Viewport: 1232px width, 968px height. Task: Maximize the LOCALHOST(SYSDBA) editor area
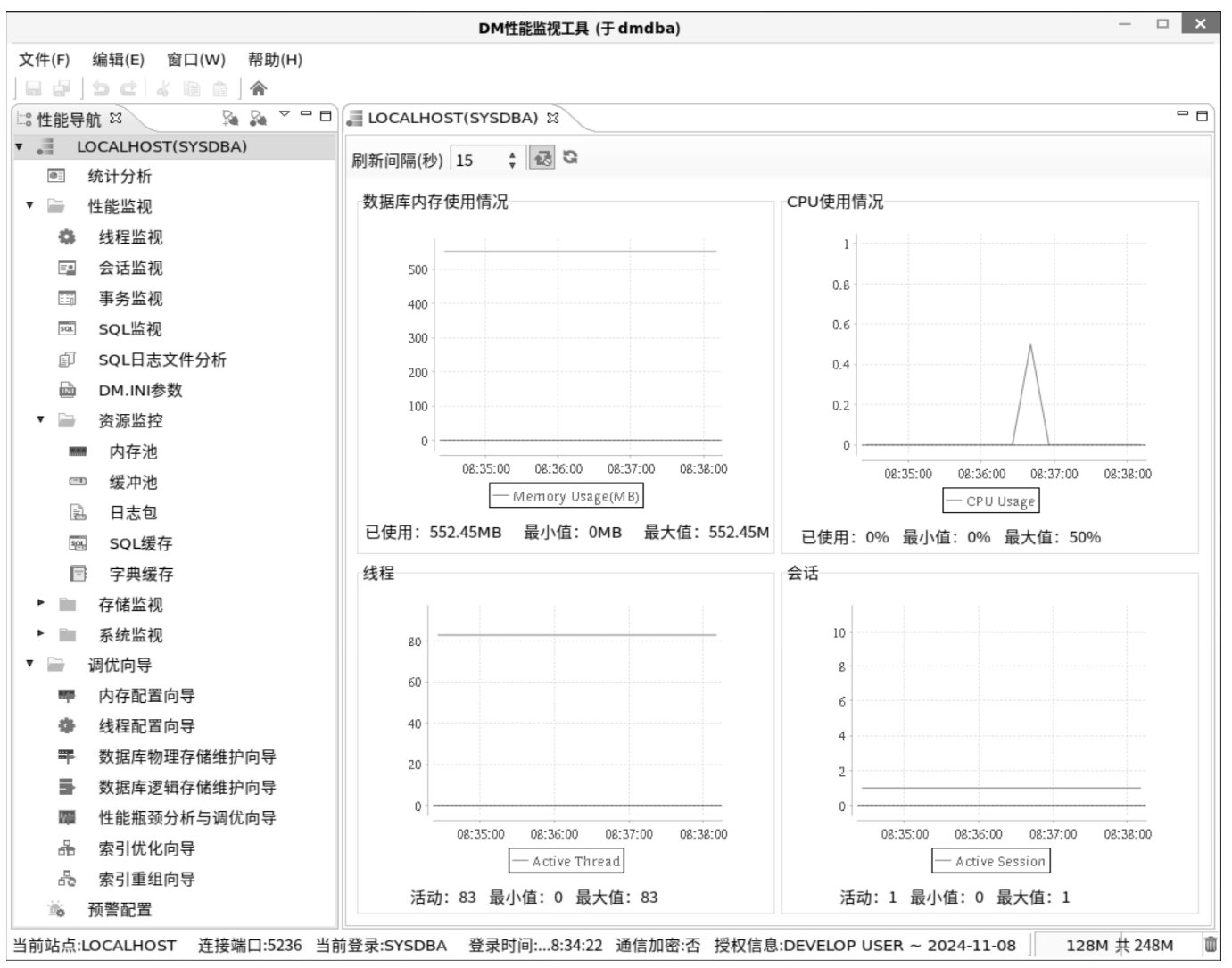(1202, 115)
